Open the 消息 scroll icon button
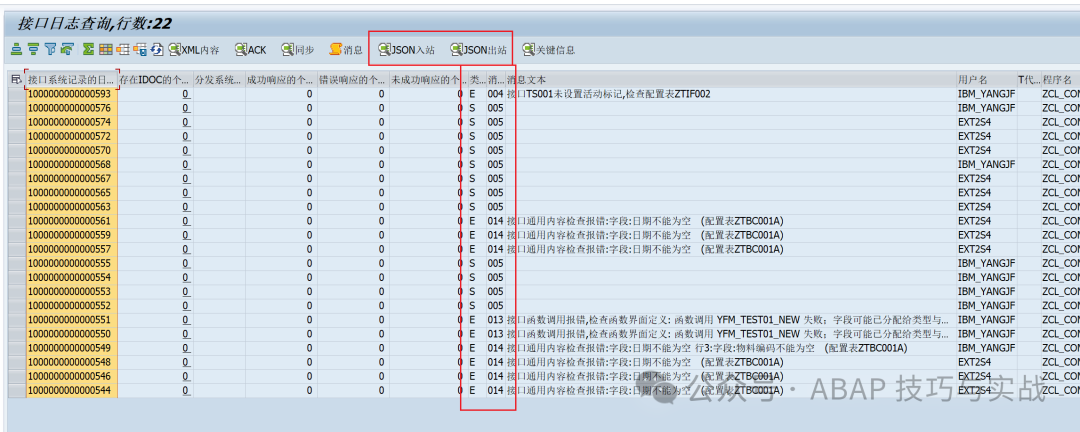The image size is (1080, 432). (346, 50)
